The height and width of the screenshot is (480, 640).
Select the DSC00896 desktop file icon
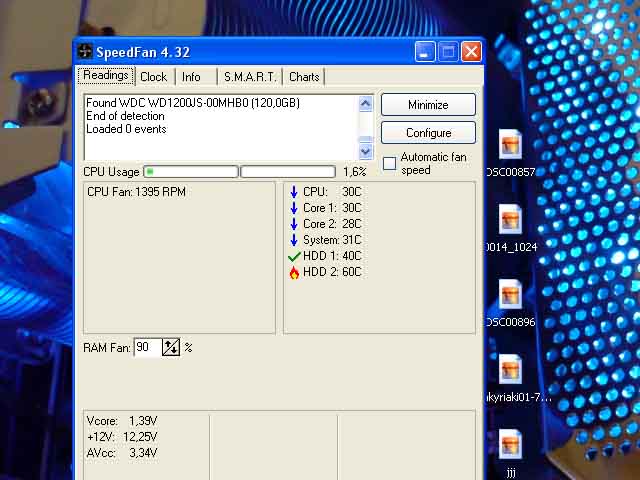click(x=510, y=294)
